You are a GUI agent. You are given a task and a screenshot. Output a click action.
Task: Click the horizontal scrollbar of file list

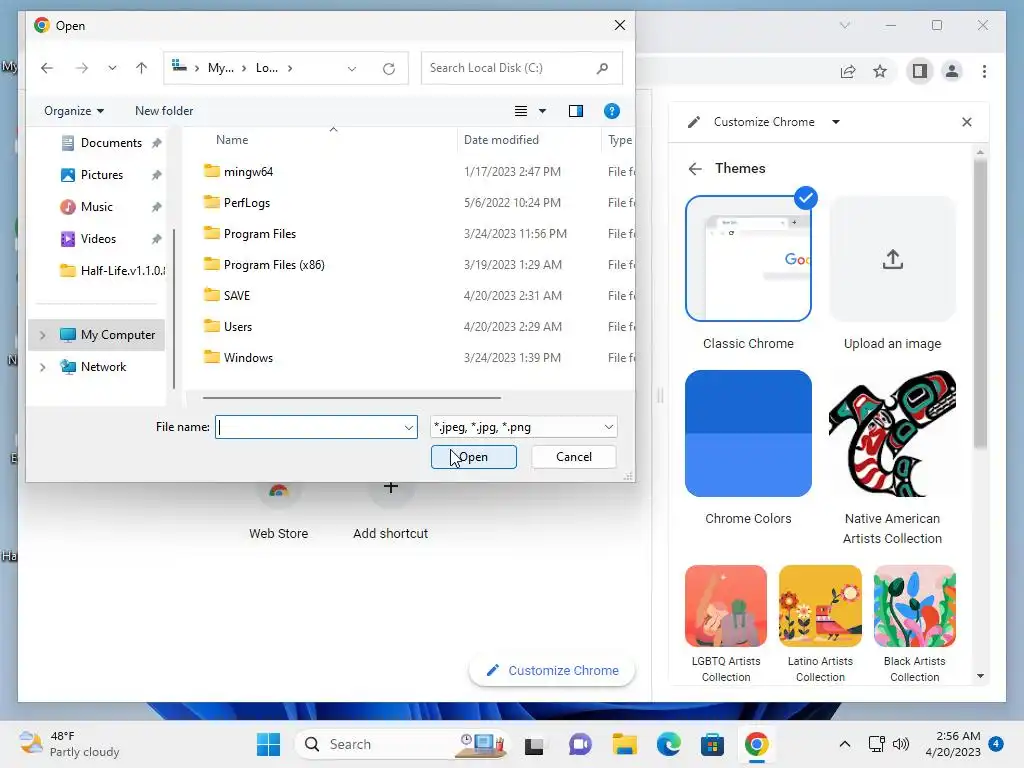[x=351, y=397]
